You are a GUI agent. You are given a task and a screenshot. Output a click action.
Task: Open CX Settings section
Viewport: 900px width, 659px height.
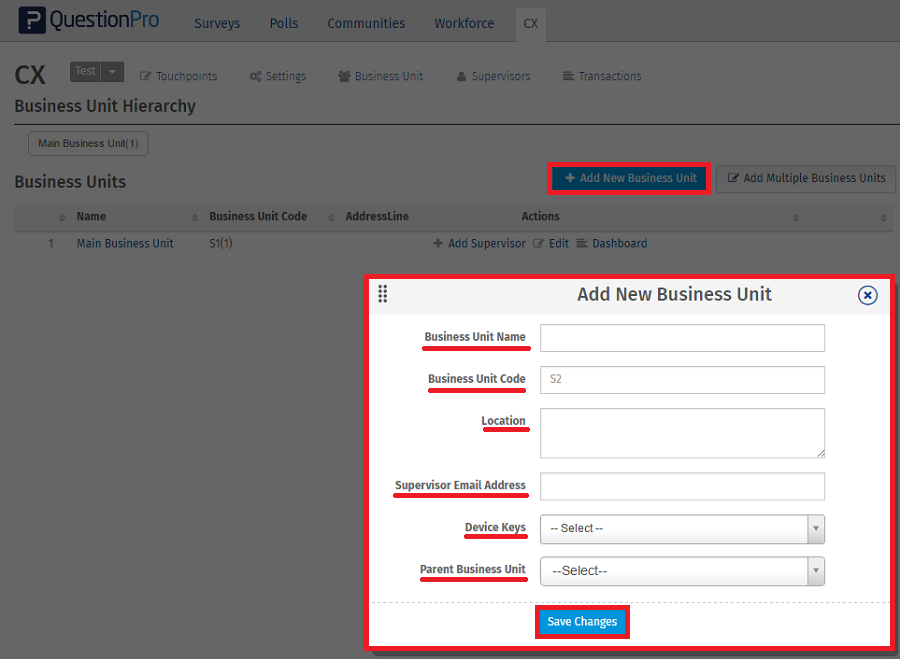278,76
